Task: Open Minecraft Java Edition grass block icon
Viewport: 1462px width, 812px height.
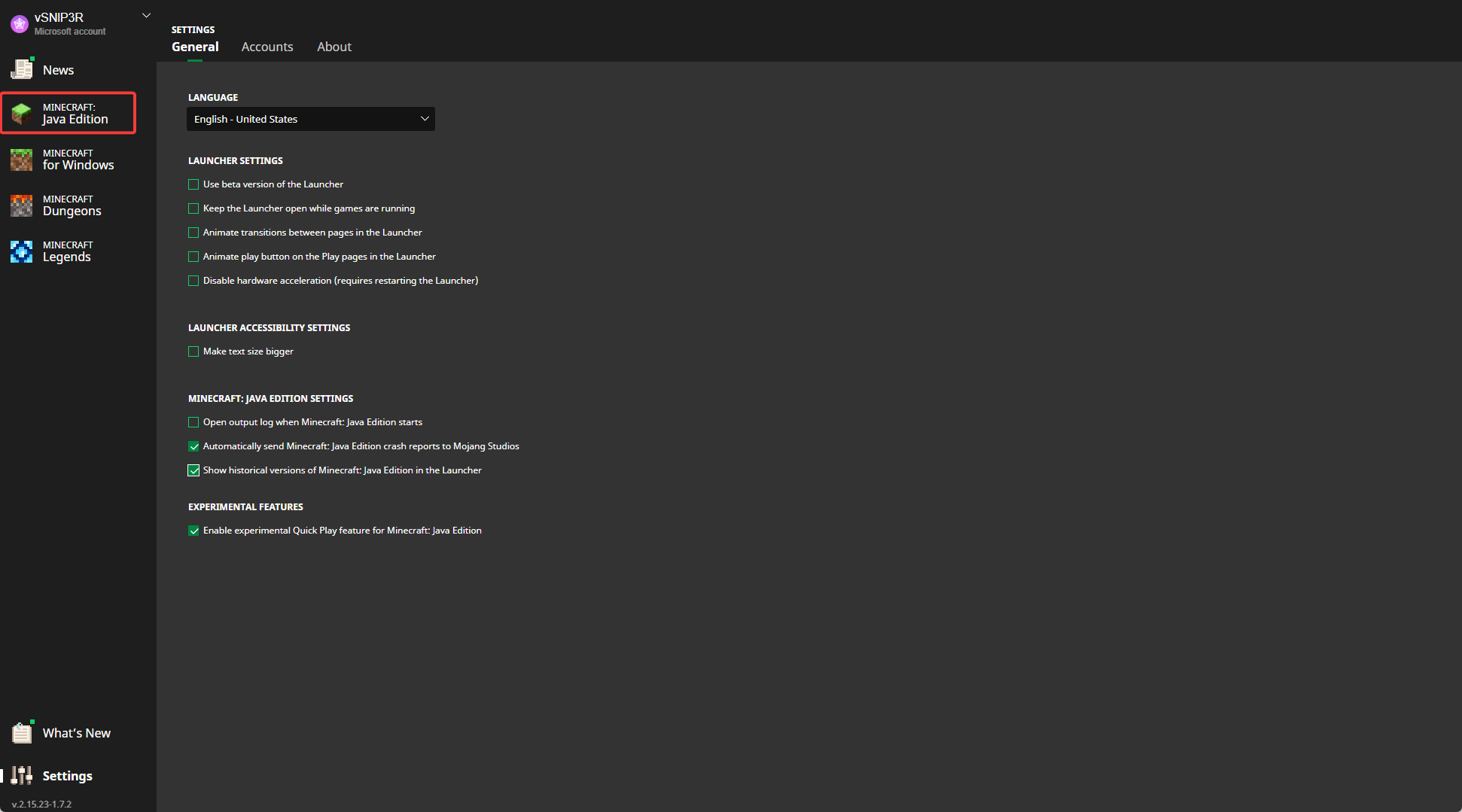Action: tap(22, 114)
